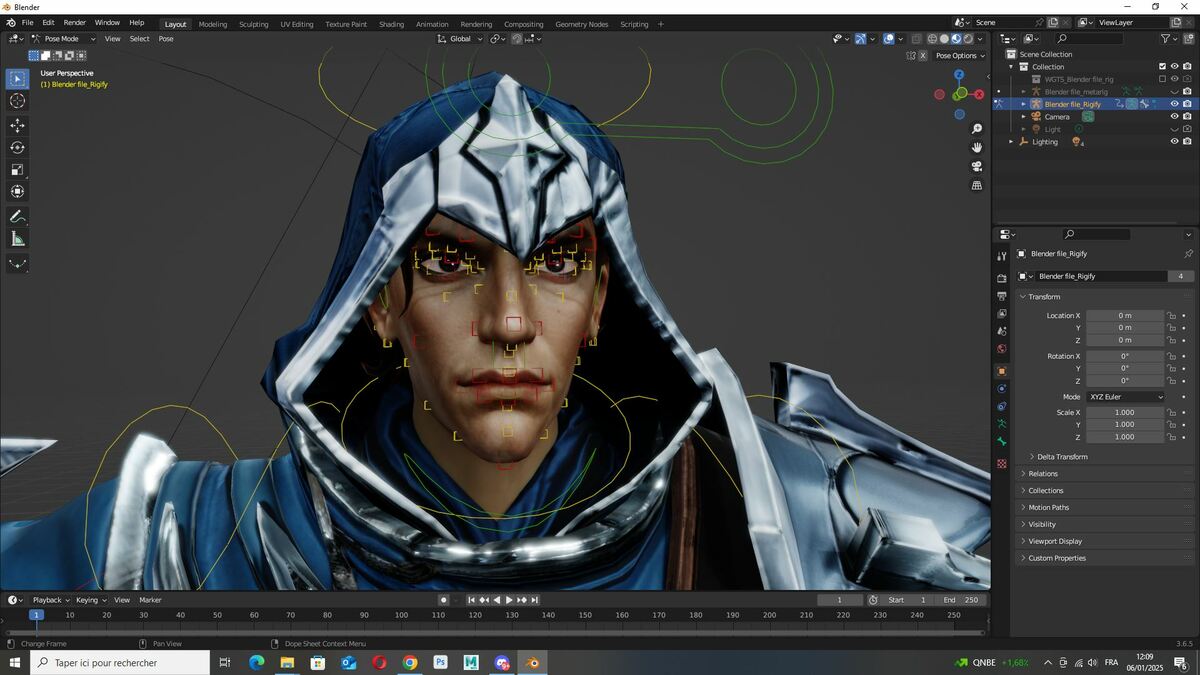
Task: Activate the Rotate tool
Action: (17, 147)
